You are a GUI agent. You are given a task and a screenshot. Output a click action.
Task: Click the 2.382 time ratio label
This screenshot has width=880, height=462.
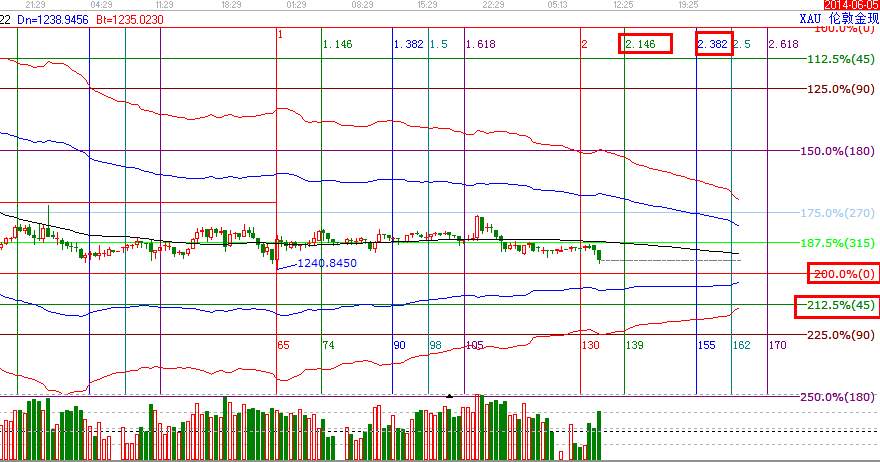[x=712, y=44]
